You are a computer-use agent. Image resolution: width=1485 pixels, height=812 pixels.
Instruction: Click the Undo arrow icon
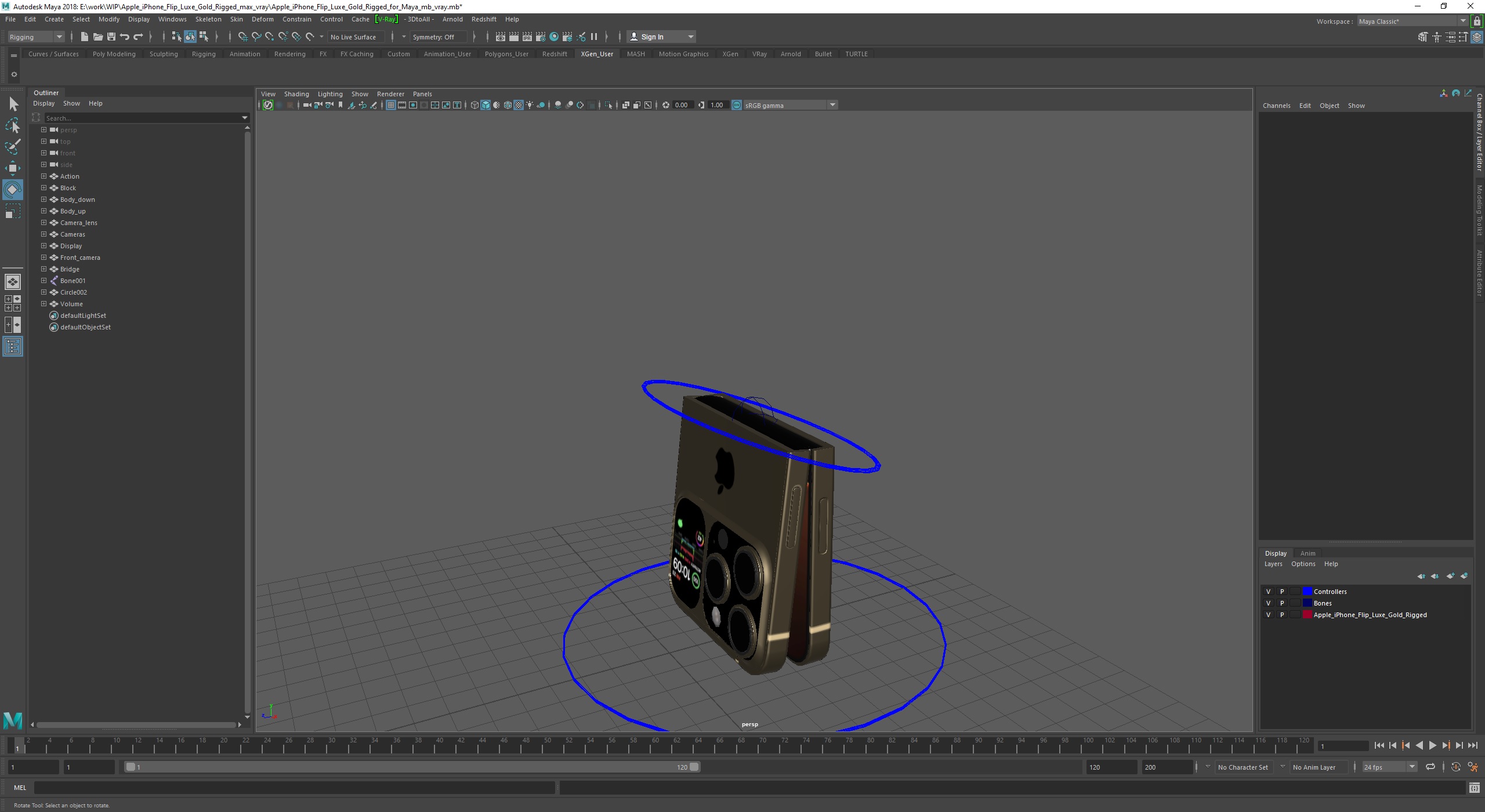(x=124, y=37)
